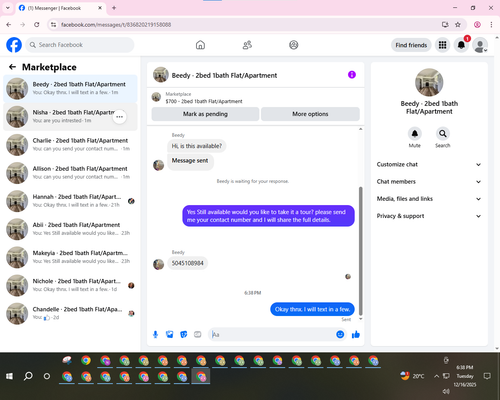
Task: Go back in browser history
Action: tap(9, 24)
